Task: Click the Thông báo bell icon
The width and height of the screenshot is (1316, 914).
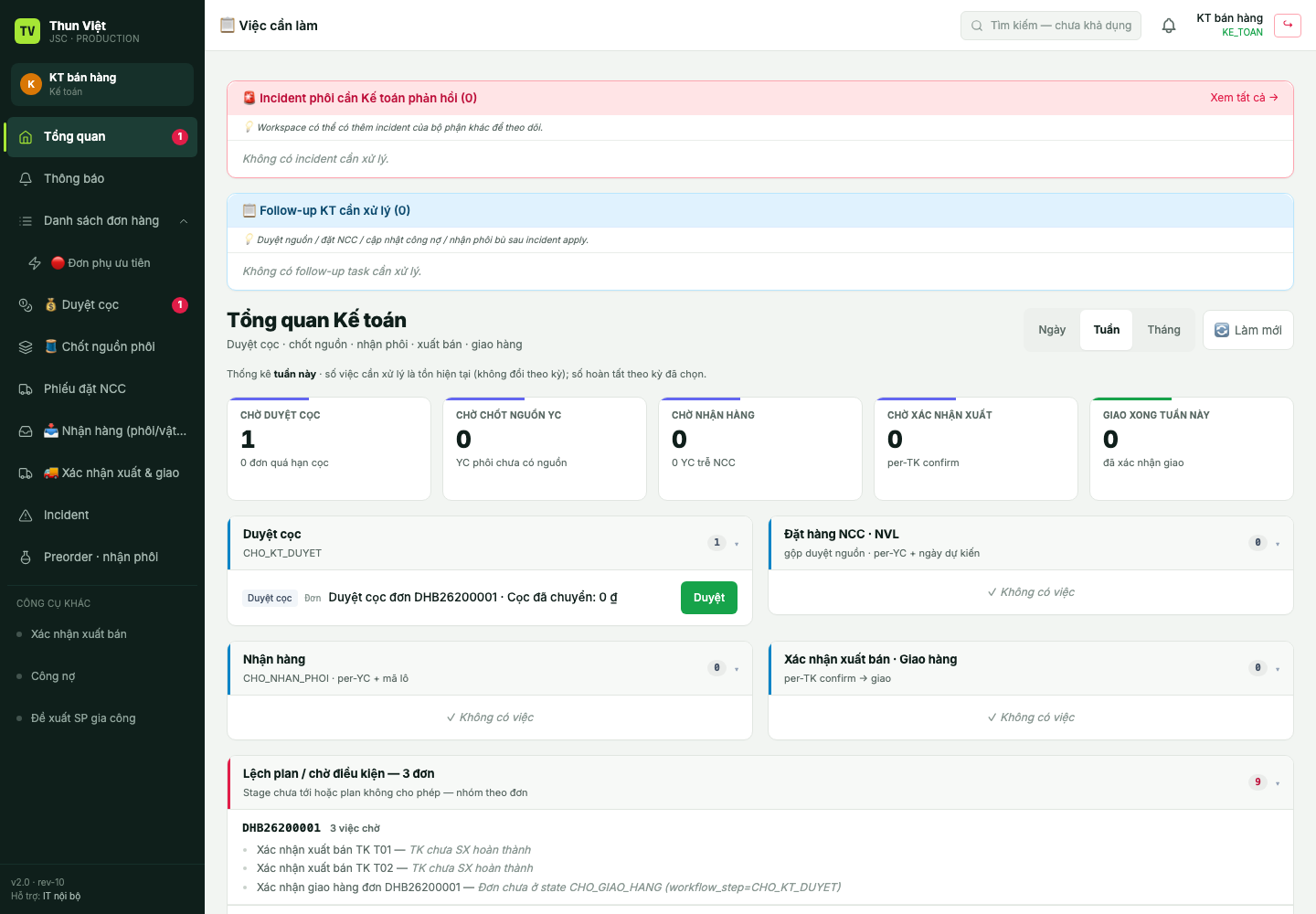Action: (x=26, y=179)
